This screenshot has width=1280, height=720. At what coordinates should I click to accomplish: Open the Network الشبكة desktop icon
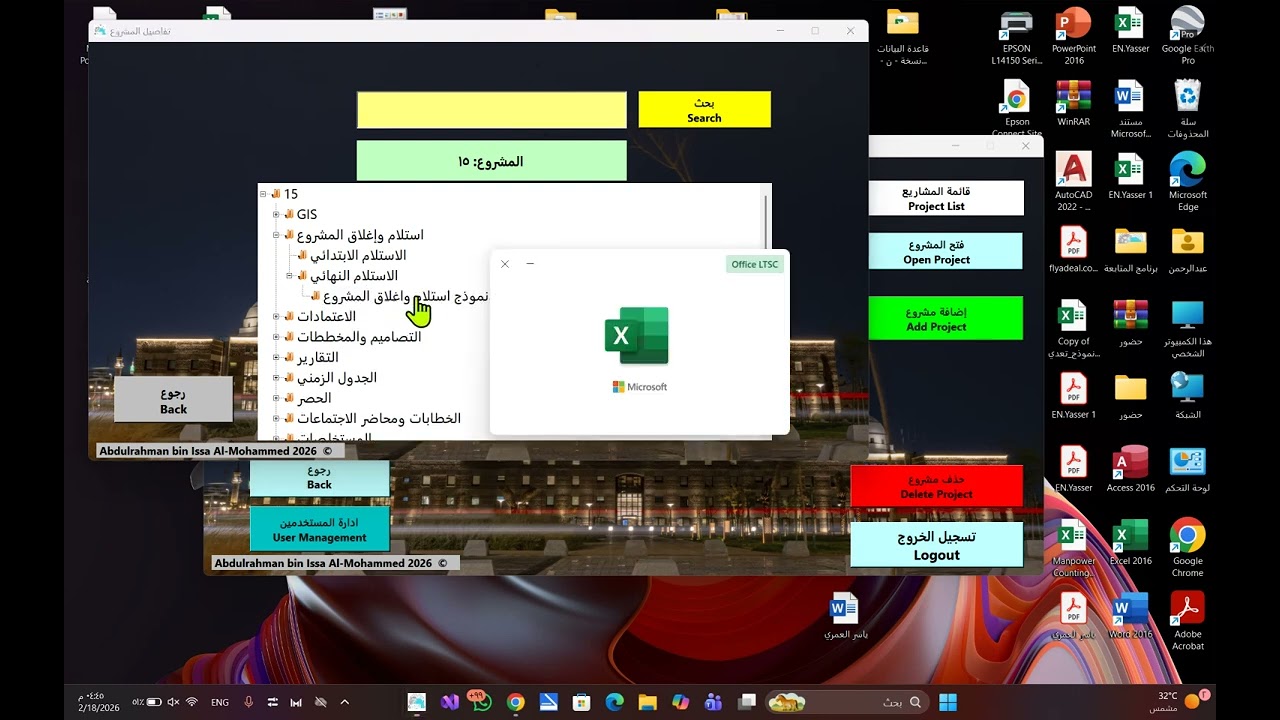(1187, 396)
